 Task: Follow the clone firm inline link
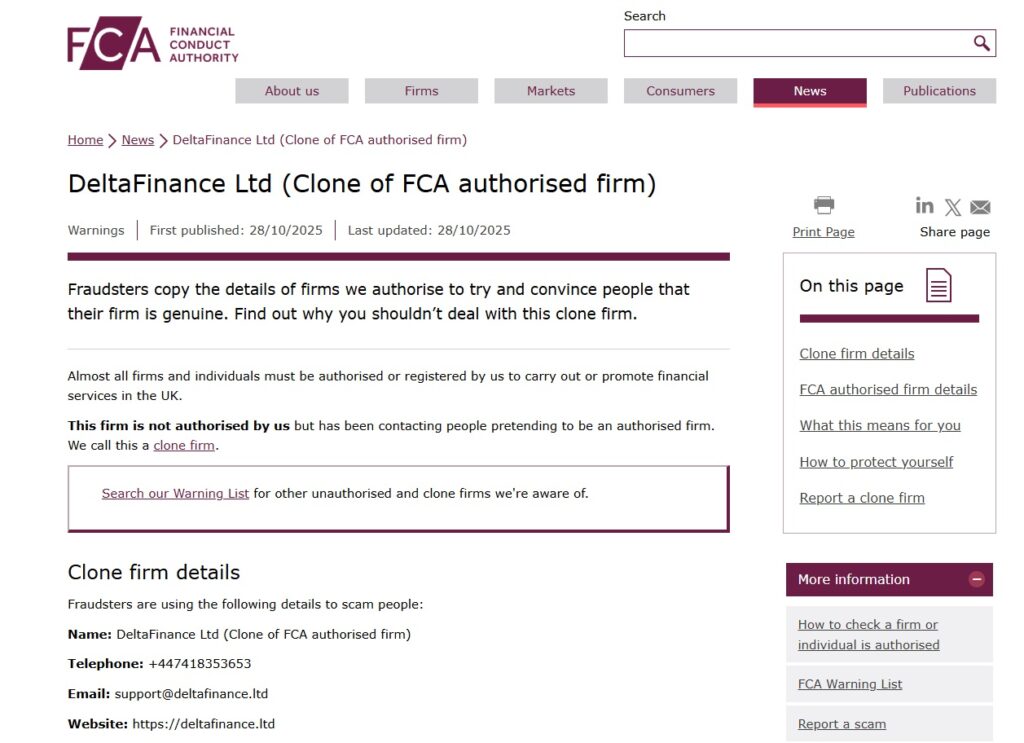[x=184, y=445]
